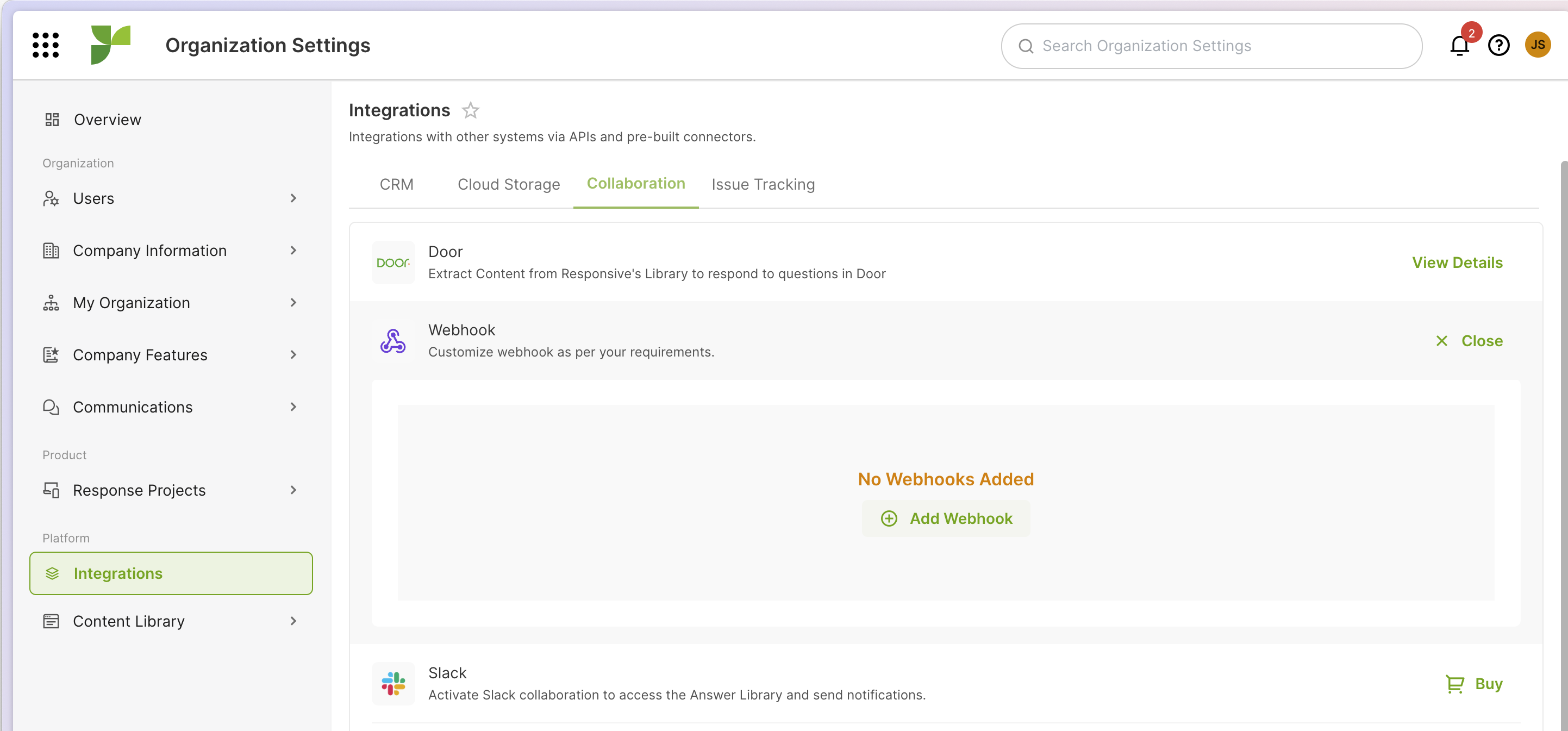Click the Organization Settings header title
This screenshot has width=1568, height=731.
[268, 45]
